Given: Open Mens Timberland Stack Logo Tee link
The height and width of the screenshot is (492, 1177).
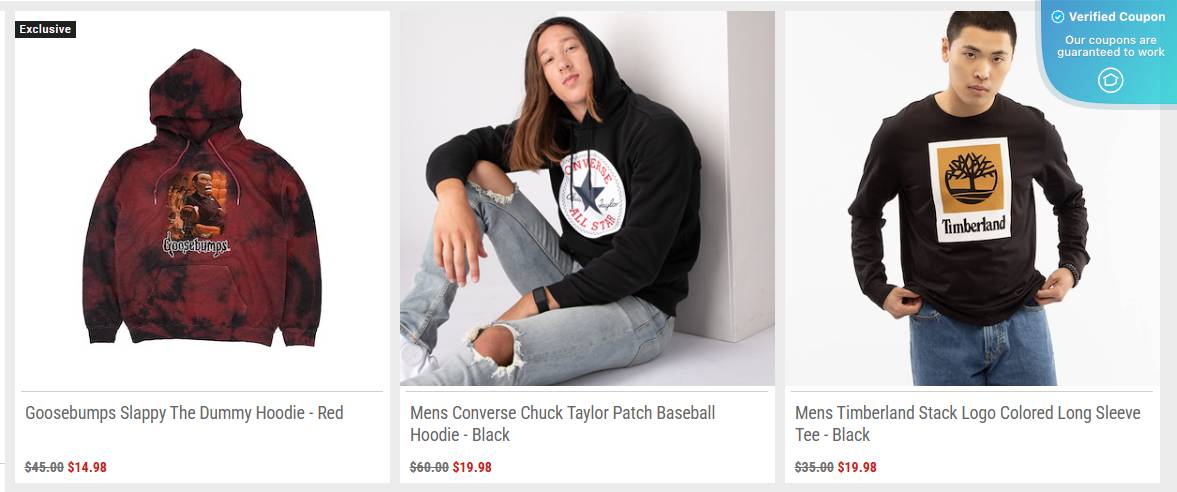Looking at the screenshot, I should (968, 424).
